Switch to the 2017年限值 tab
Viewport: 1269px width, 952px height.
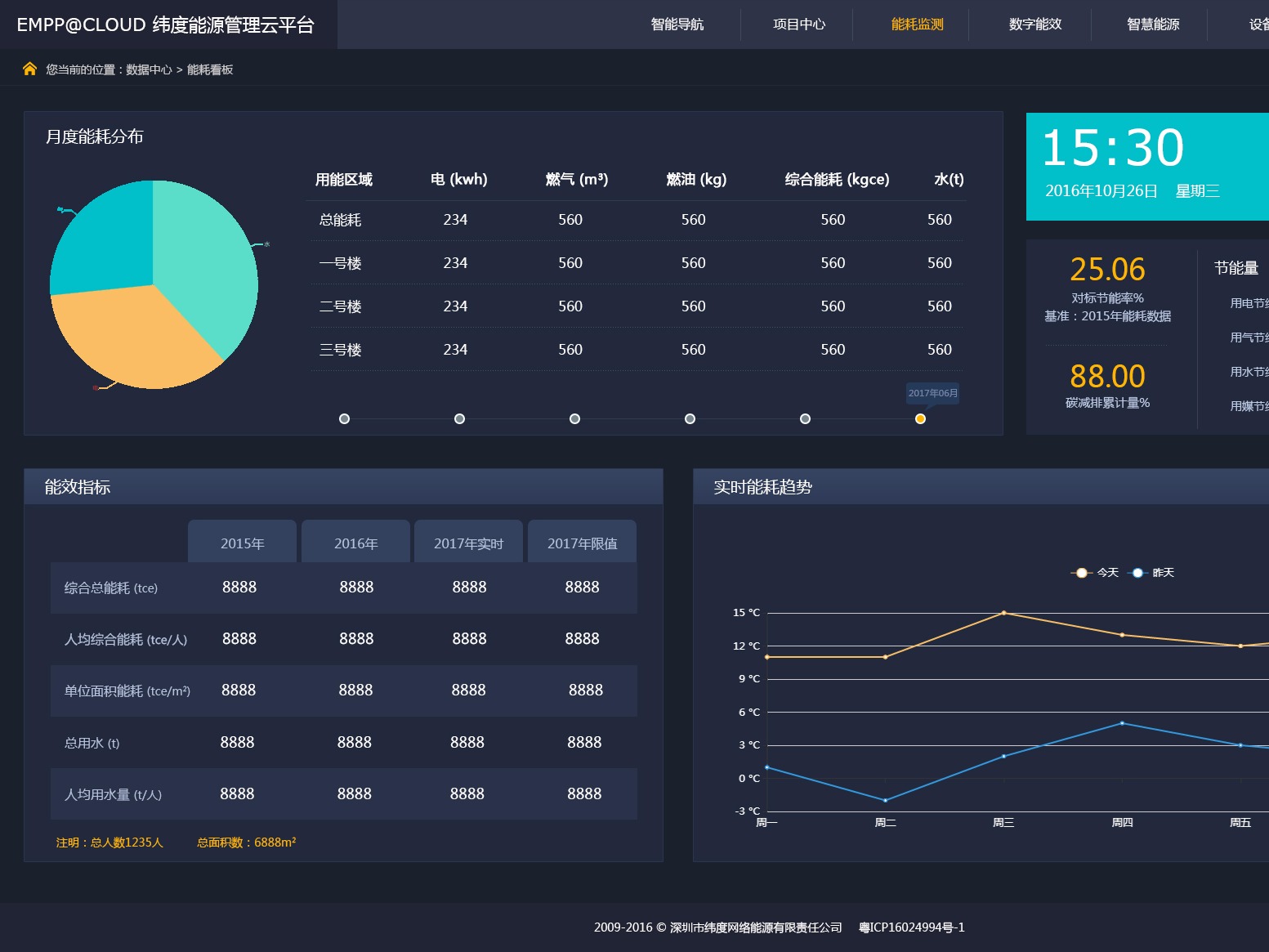point(582,543)
